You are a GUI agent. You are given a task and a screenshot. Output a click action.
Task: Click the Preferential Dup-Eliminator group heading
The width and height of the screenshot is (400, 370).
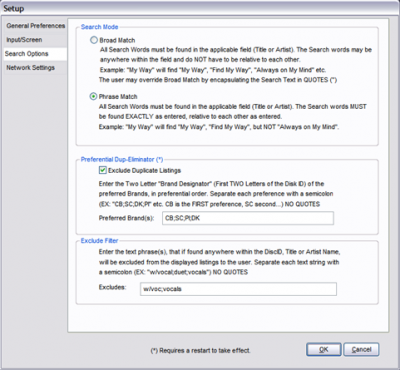click(122, 159)
